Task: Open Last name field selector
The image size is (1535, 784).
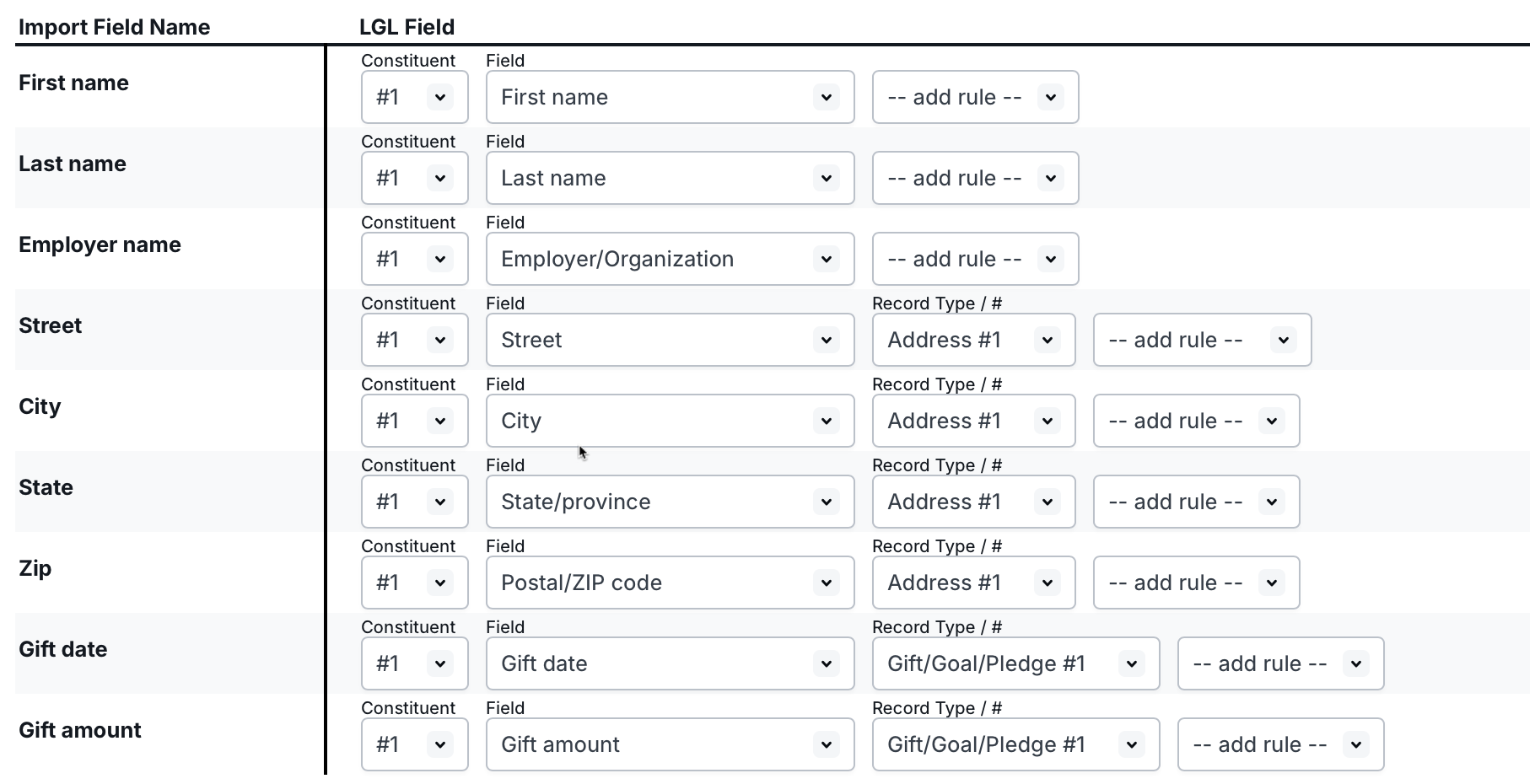Action: 670,178
